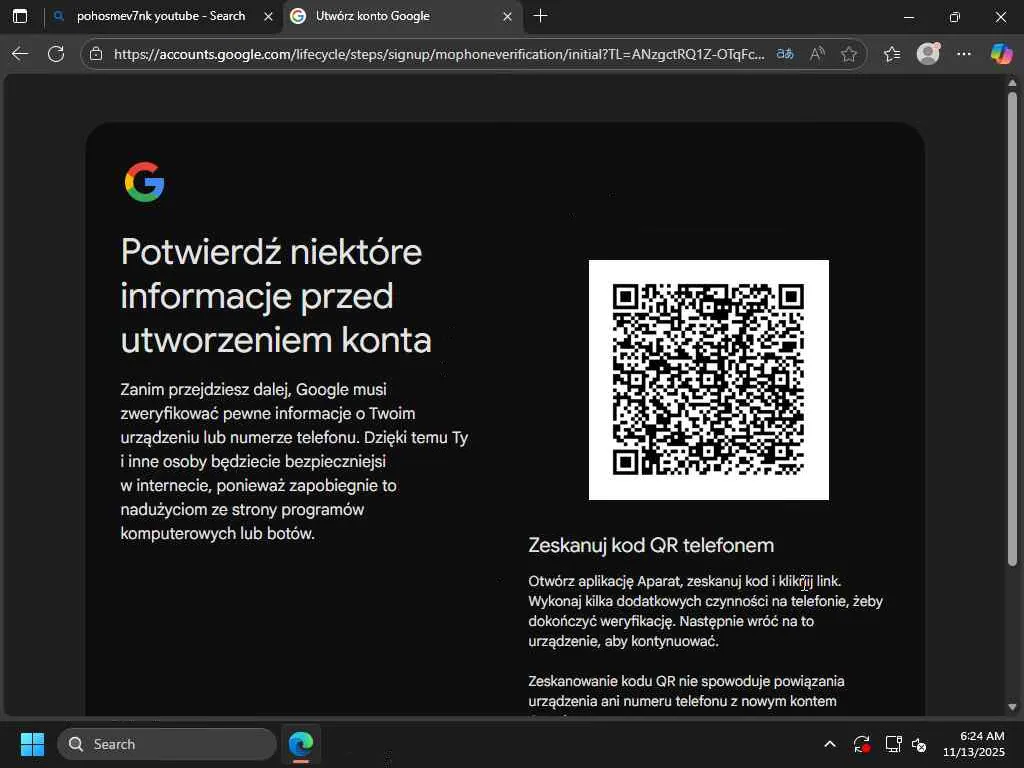
Task: View site information lock icon
Action: tap(96, 54)
